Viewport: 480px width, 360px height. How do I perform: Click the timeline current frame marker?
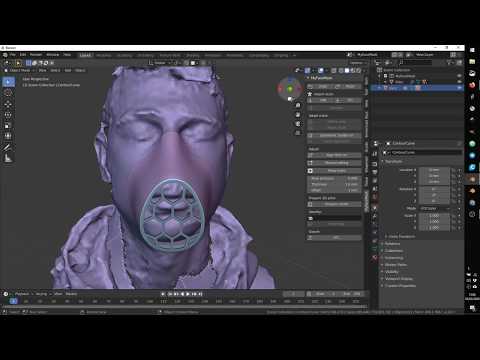click(13, 301)
